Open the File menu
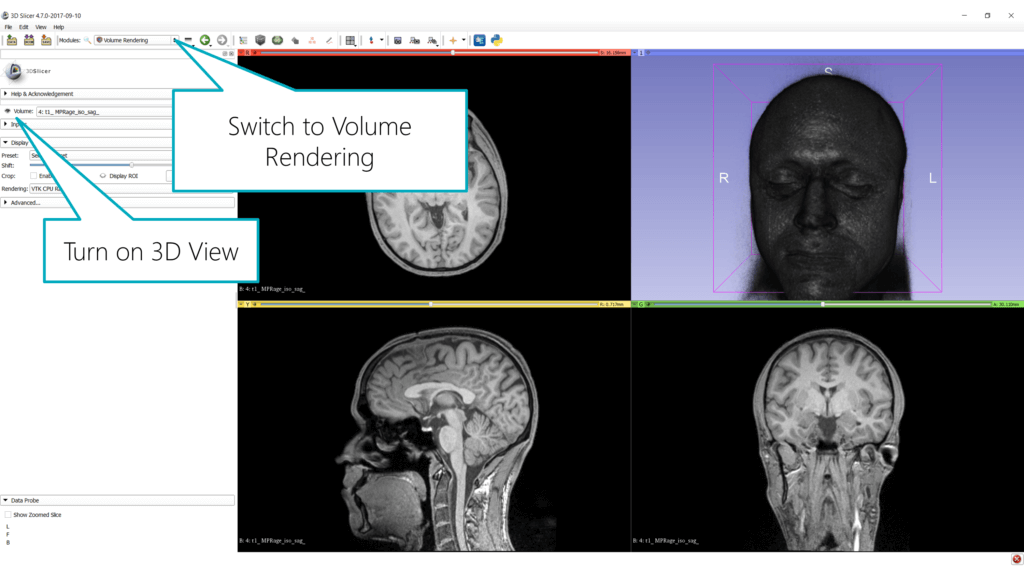The width and height of the screenshot is (1024, 576). coord(8,27)
